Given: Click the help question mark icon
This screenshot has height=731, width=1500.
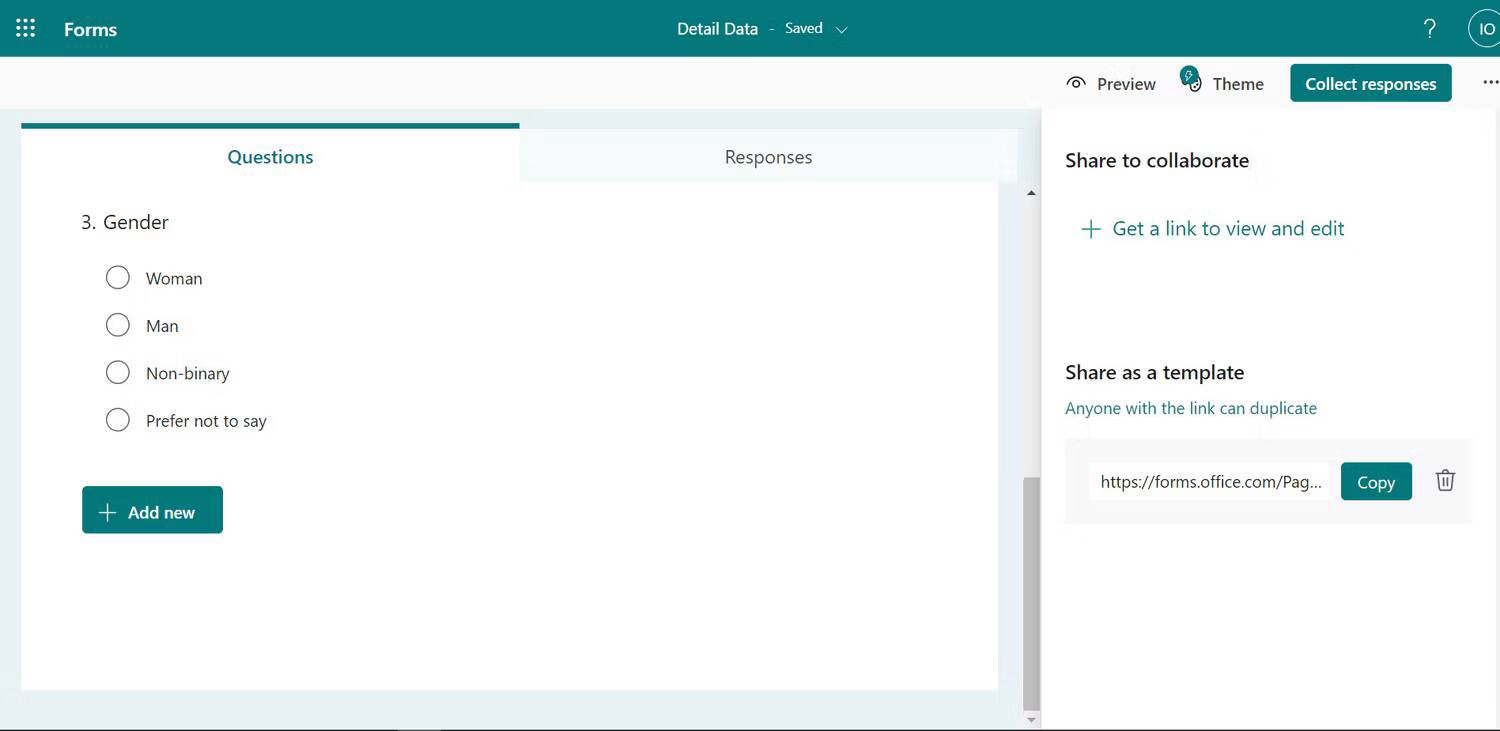Looking at the screenshot, I should [1430, 29].
